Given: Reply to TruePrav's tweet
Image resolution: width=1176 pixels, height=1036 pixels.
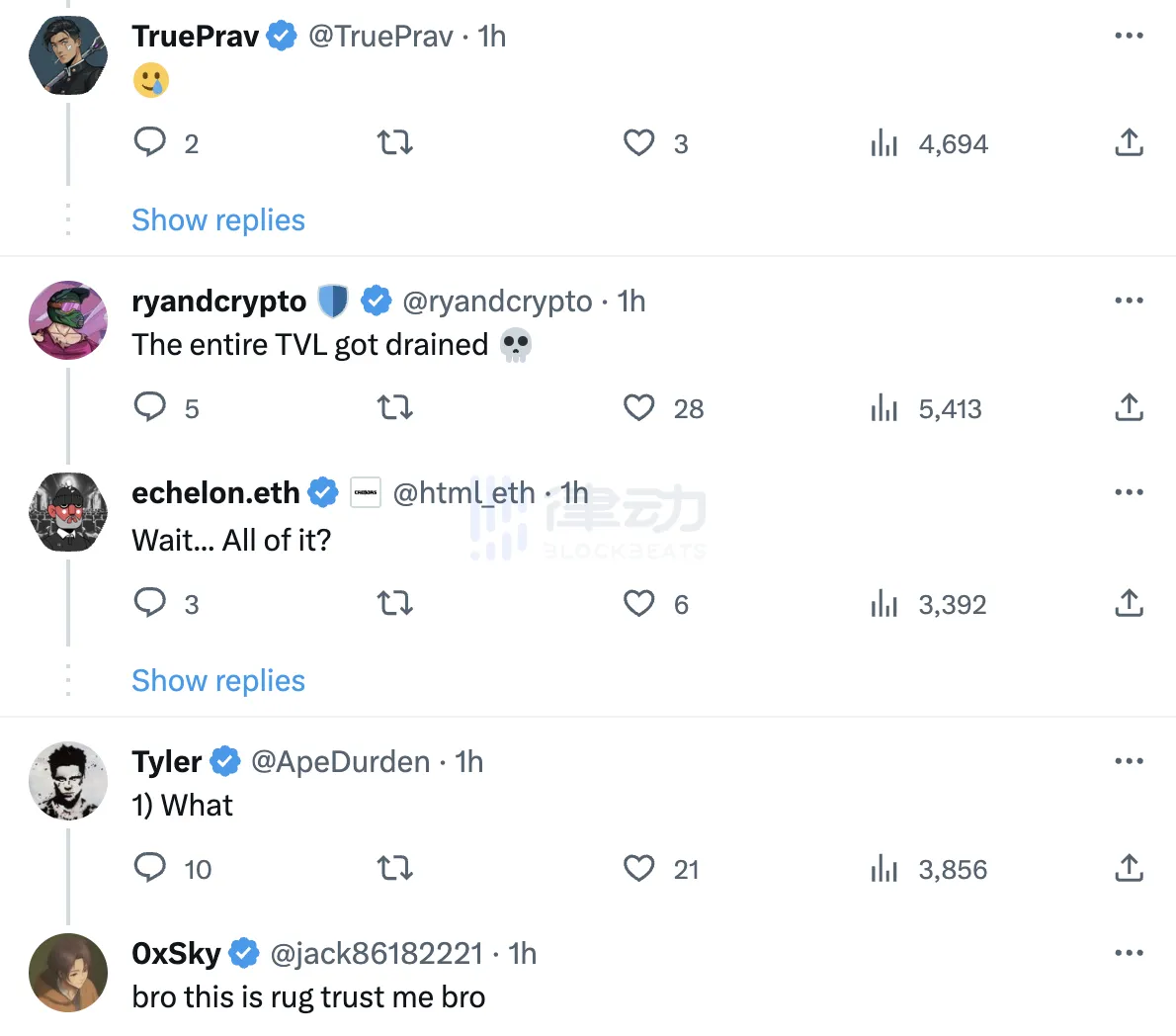Looking at the screenshot, I should pyautogui.click(x=150, y=142).
